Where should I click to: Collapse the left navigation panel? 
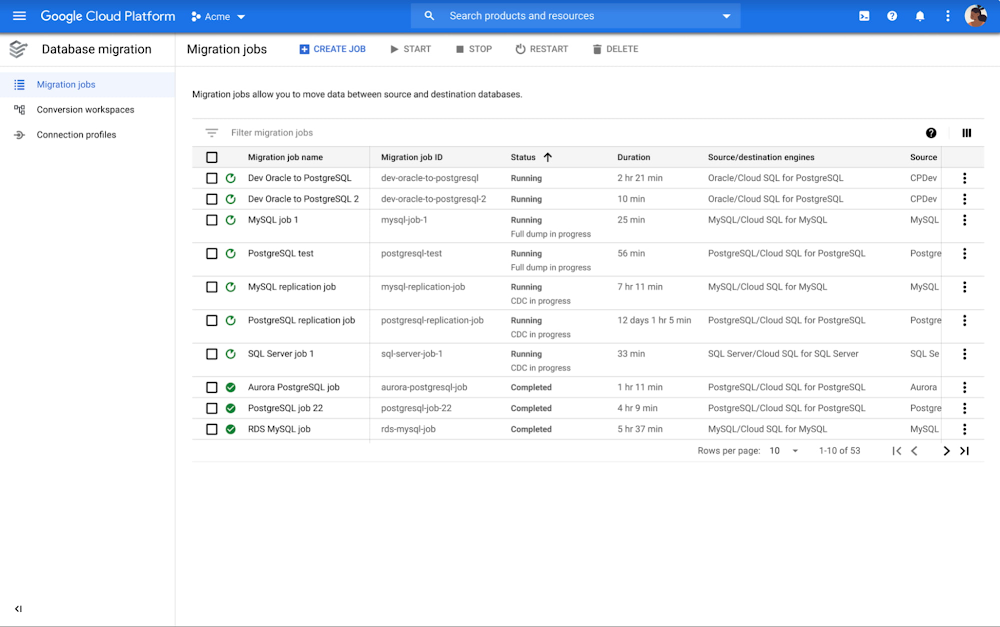[18, 609]
